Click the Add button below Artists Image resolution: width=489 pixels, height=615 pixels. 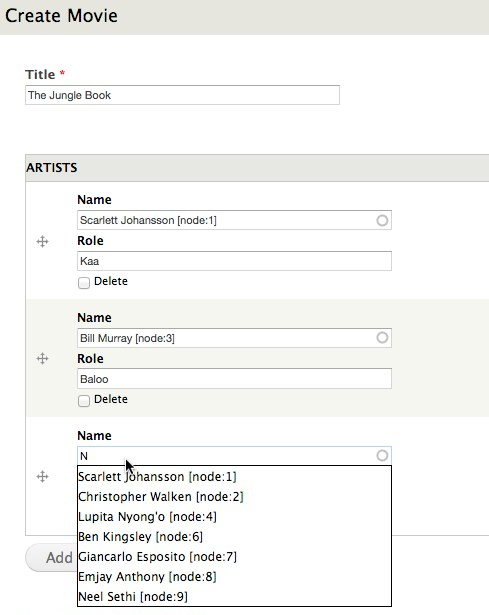(51, 557)
